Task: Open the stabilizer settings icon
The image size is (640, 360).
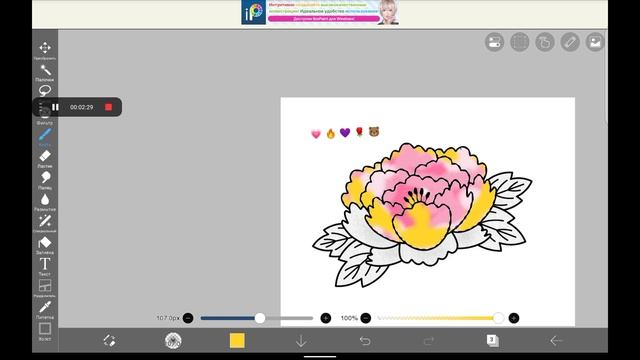Action: (x=494, y=42)
